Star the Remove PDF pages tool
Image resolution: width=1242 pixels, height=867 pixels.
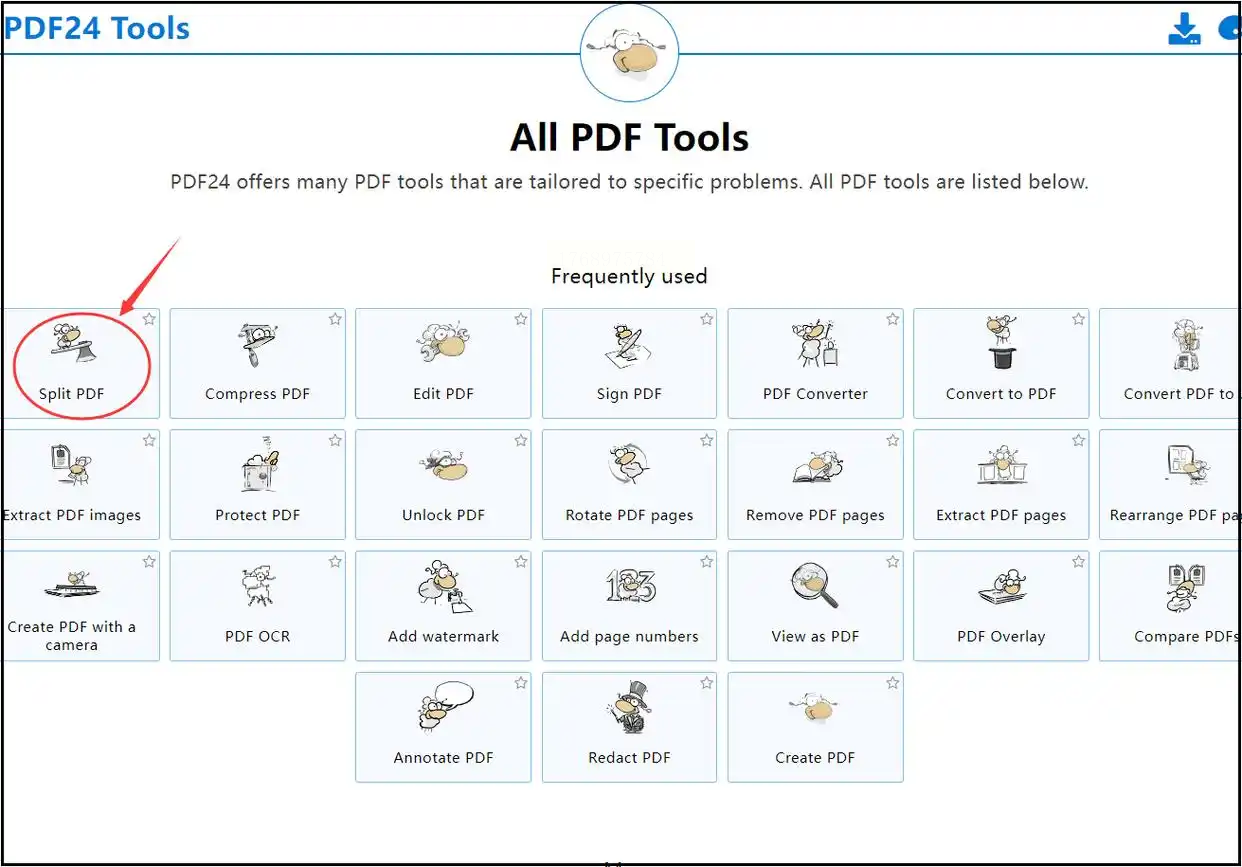[x=893, y=441]
